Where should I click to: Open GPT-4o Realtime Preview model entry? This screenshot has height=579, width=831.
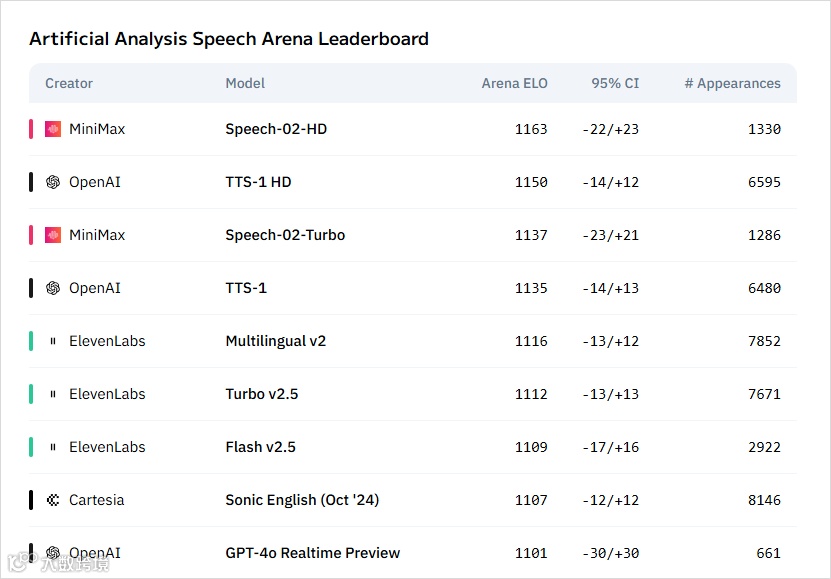[x=312, y=553]
